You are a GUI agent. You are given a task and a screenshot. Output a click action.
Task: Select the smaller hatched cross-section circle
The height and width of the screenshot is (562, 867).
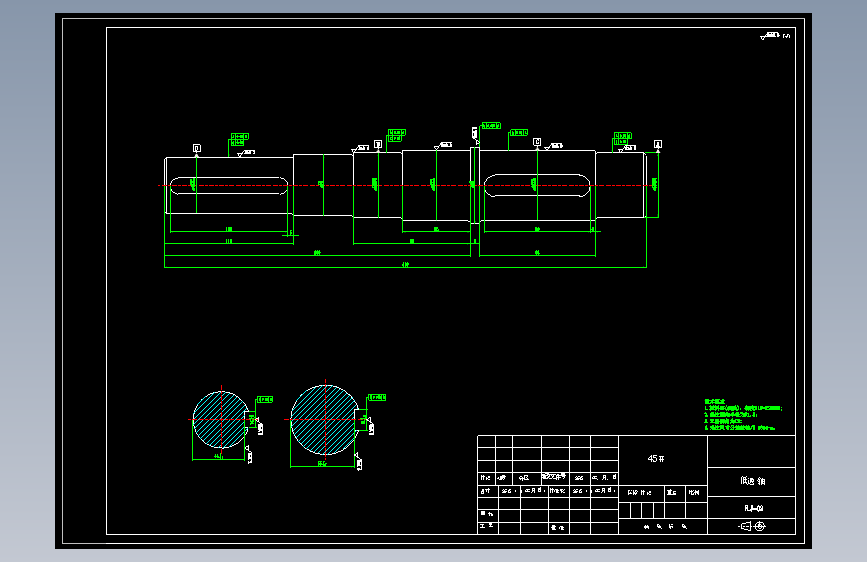[x=221, y=420]
